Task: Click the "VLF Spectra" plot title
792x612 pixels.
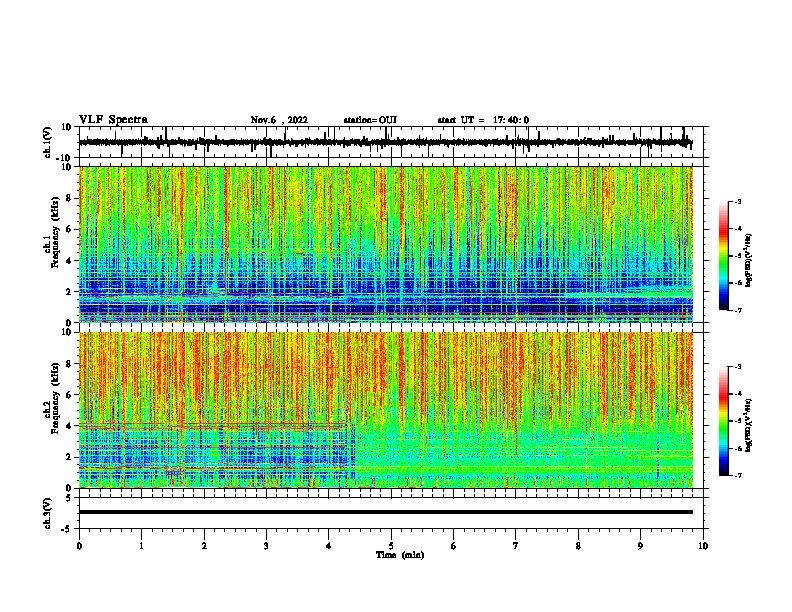Action: (113, 120)
